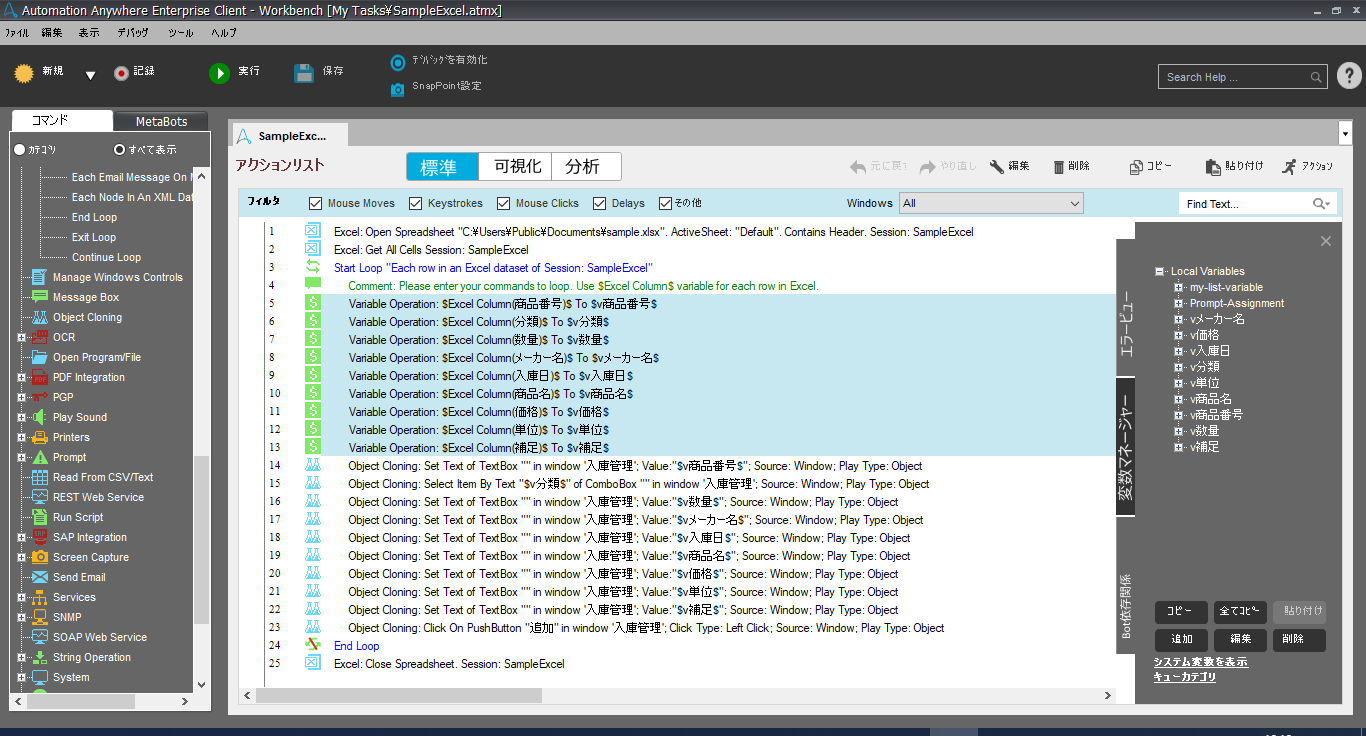Open the ファイル menu

[17, 32]
